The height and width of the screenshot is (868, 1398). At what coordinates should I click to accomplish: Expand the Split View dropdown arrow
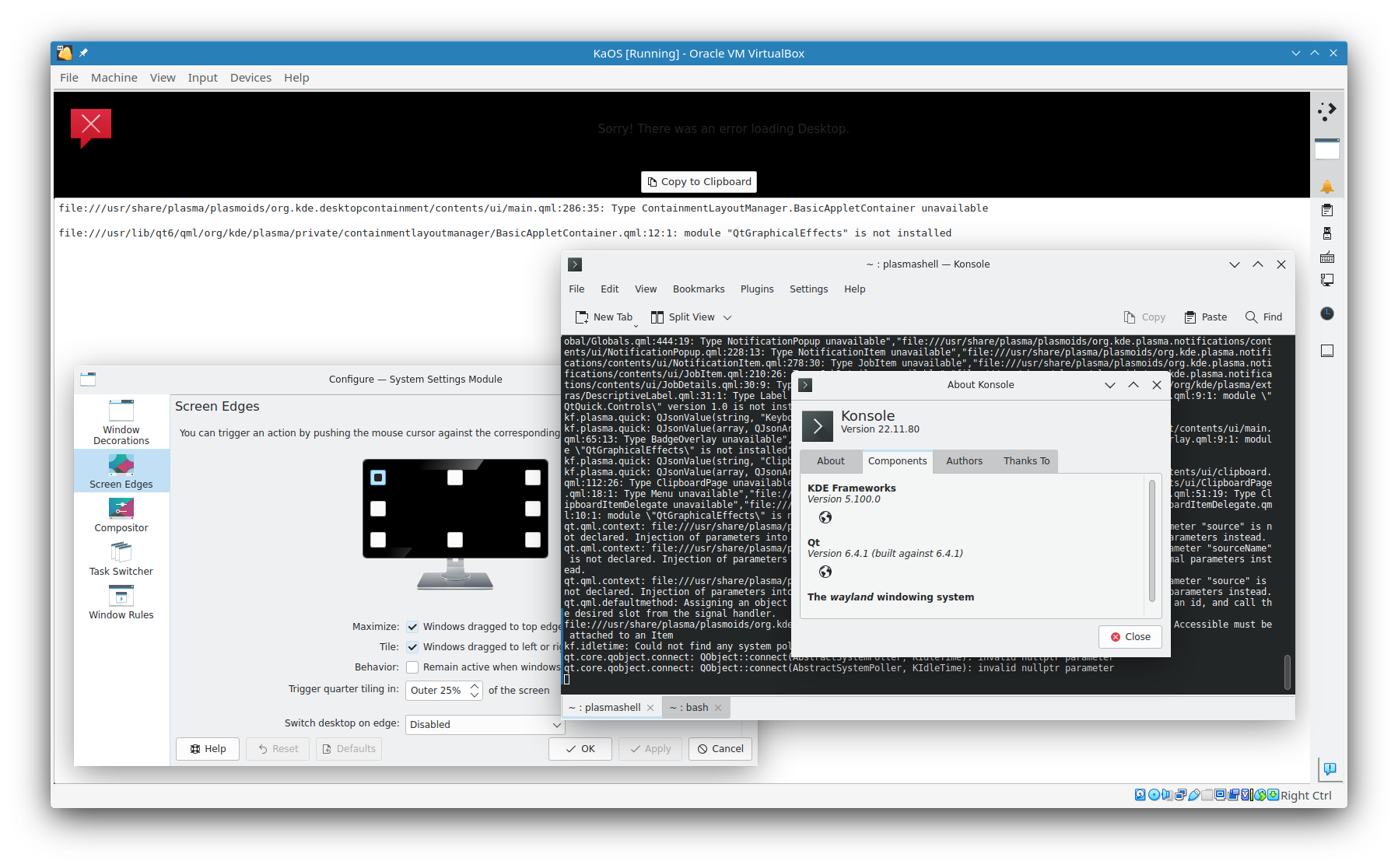pos(727,317)
